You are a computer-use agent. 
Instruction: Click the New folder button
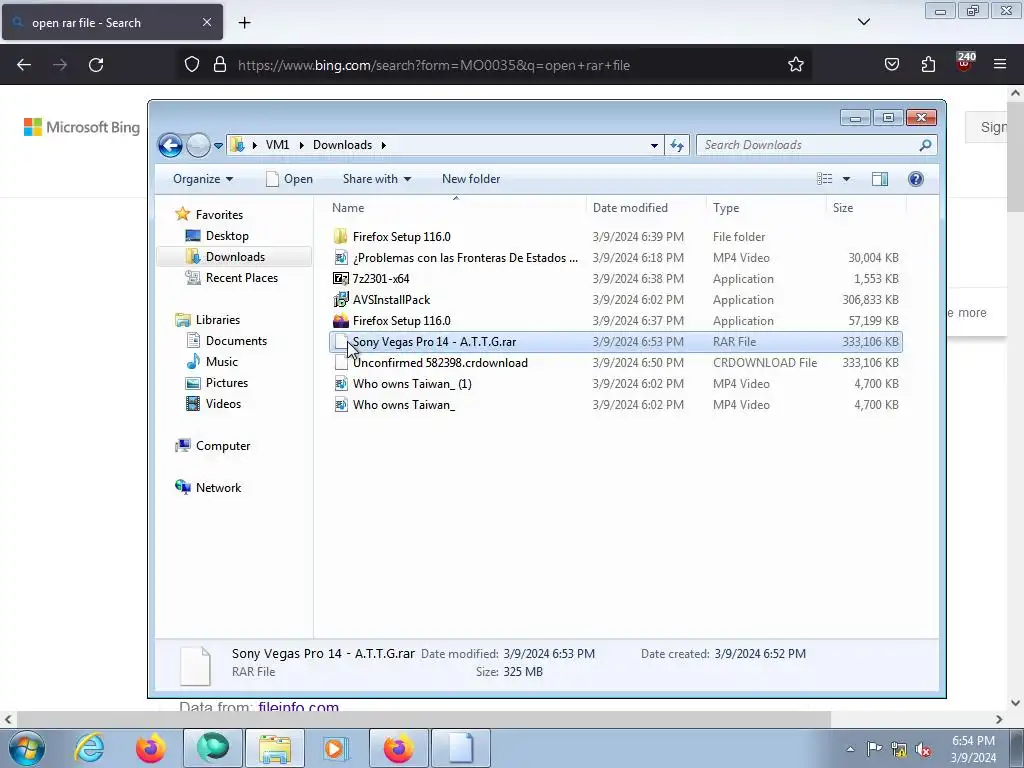471,179
